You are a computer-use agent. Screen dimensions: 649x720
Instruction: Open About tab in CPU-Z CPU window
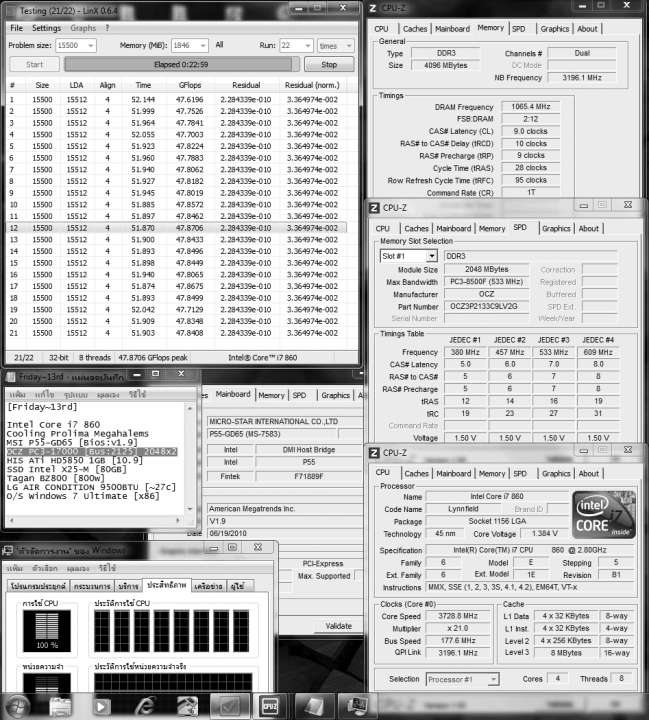pos(589,474)
